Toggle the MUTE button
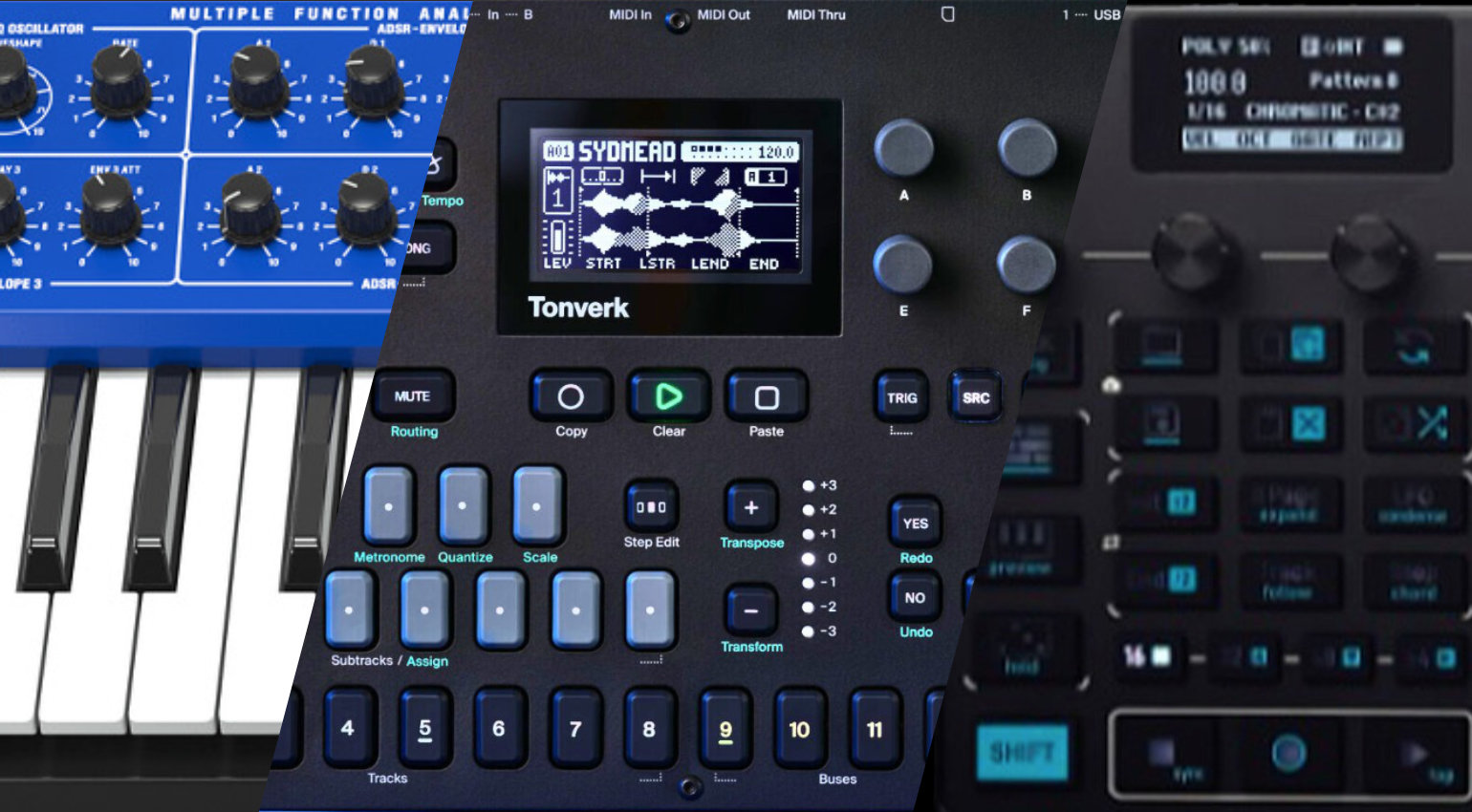The width and height of the screenshot is (1472, 812). point(412,396)
